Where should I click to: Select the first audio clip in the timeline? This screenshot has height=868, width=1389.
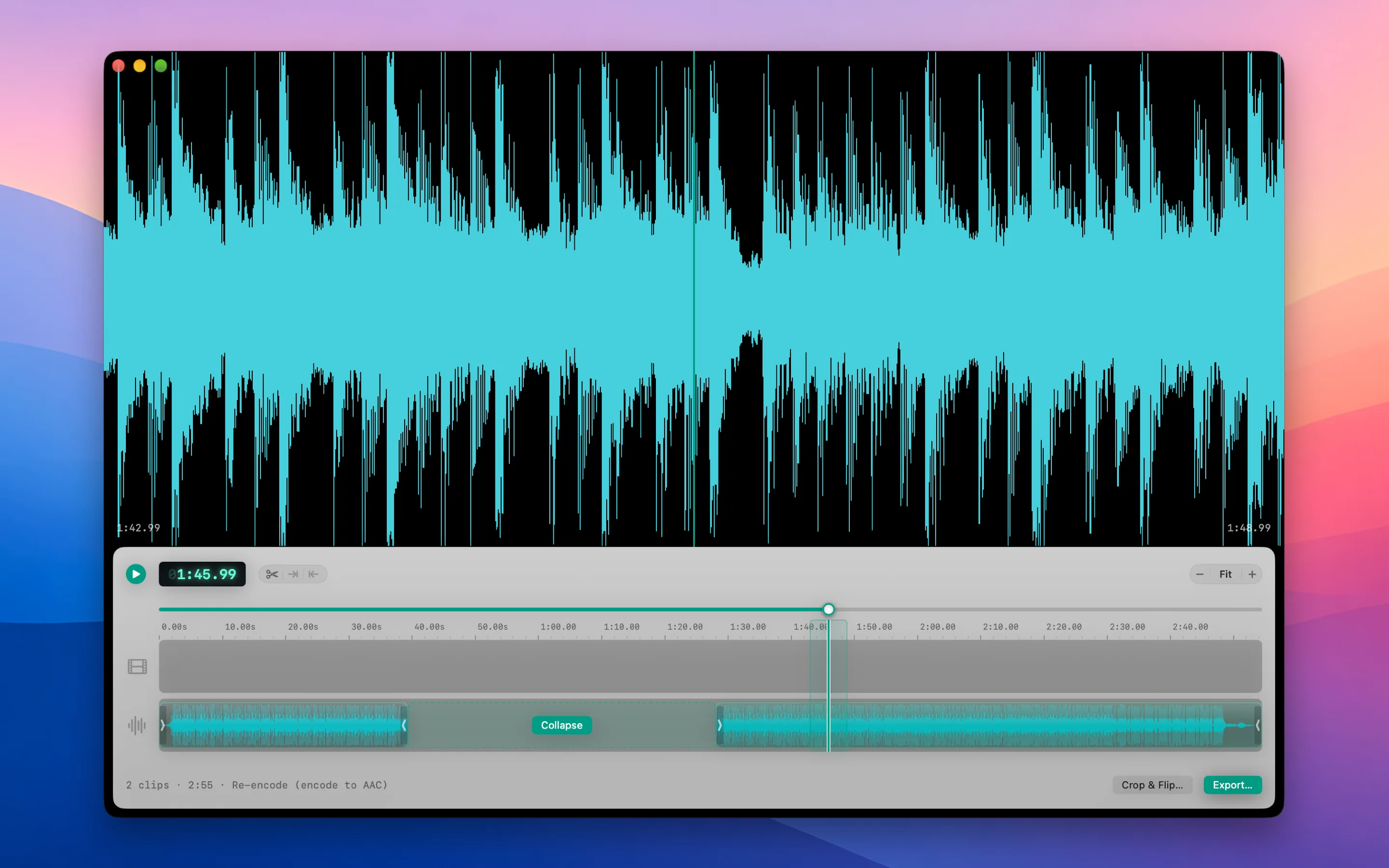tap(284, 725)
